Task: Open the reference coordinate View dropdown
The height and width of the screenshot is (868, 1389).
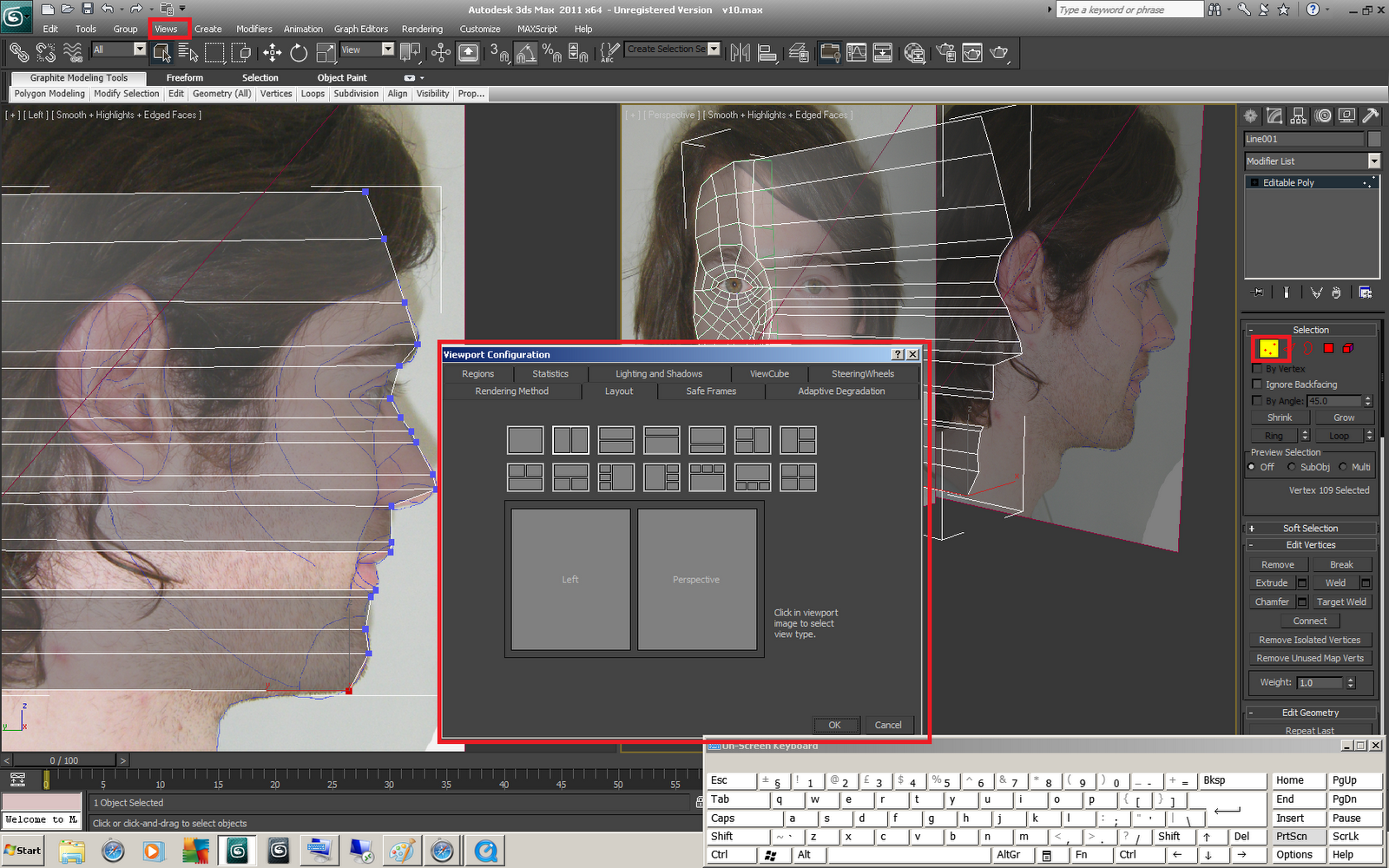Action: pyautogui.click(x=388, y=49)
